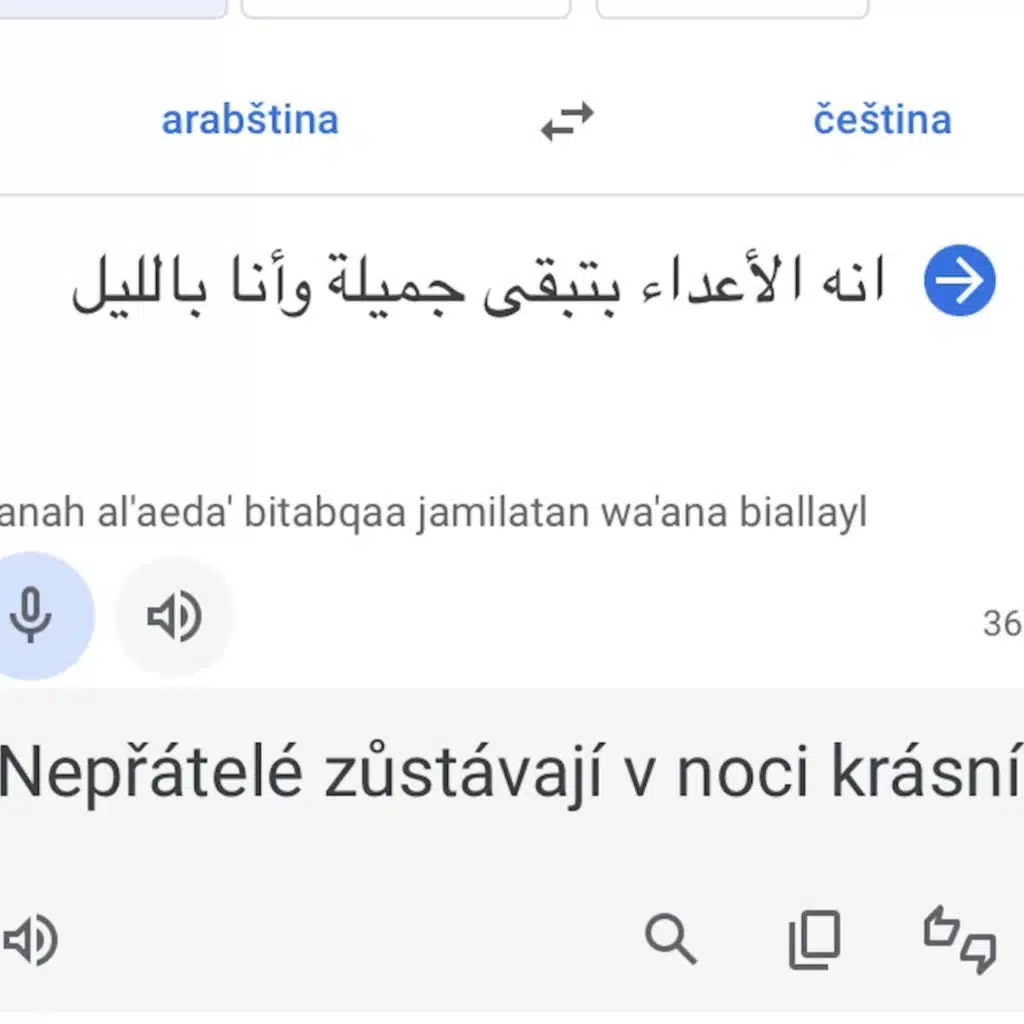Copy the Czech translation to clipboard
This screenshot has height=1024, width=1024.
[814, 940]
